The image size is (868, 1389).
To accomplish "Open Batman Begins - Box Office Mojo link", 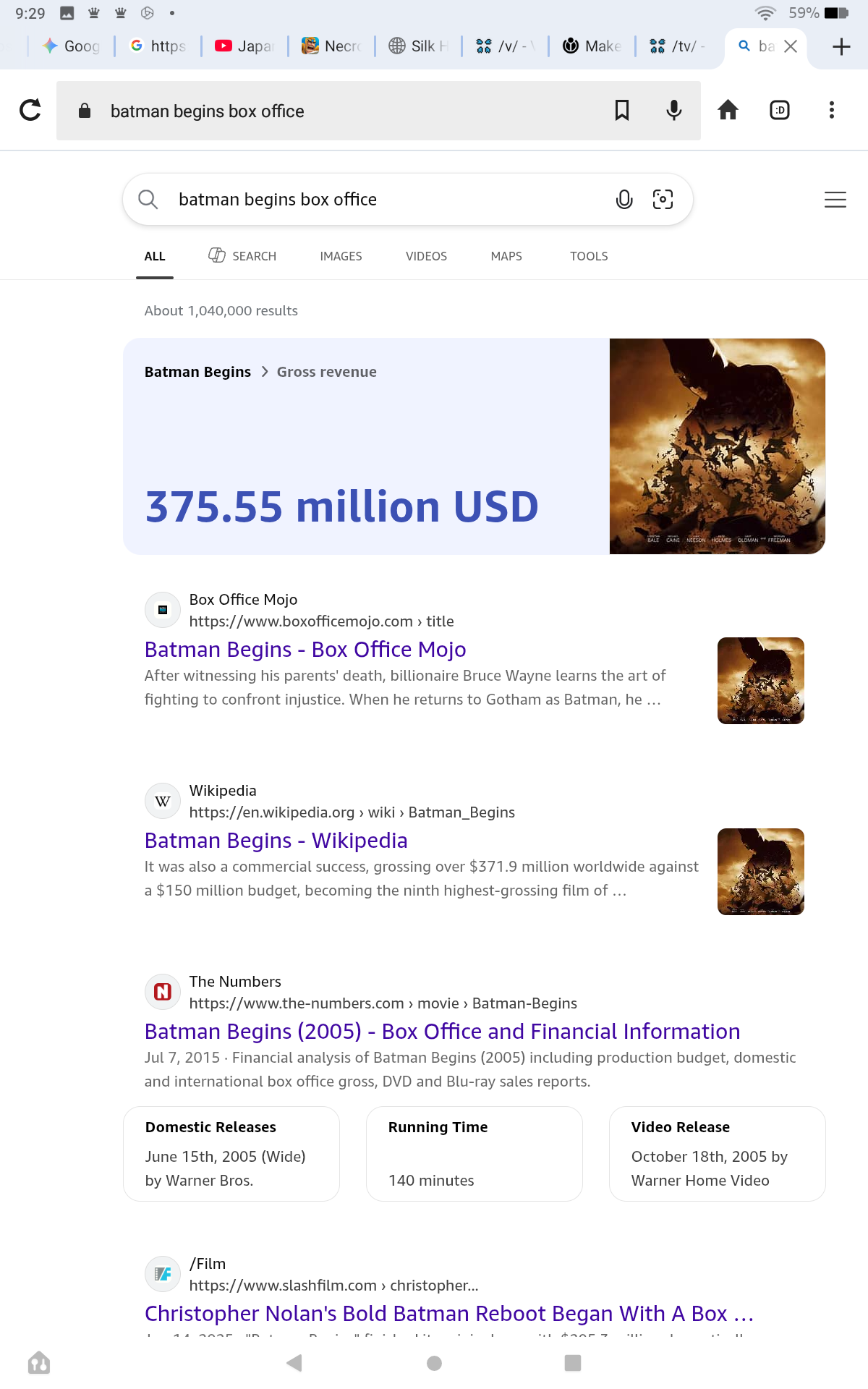I will 305,649.
